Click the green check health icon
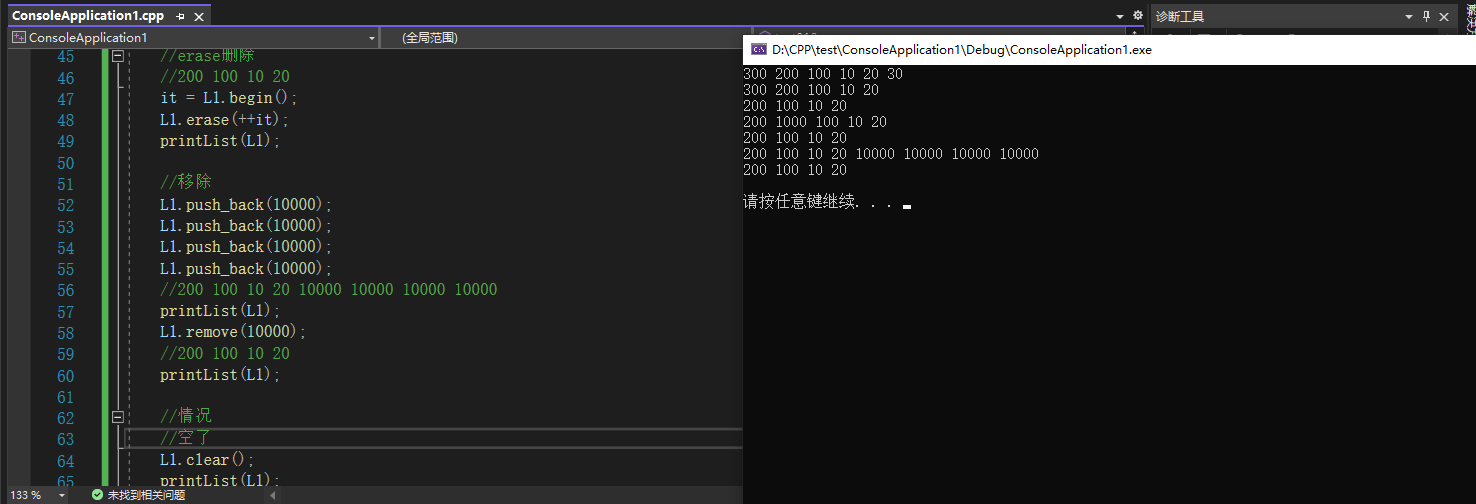Viewport: 1476px width, 504px height. click(97, 495)
